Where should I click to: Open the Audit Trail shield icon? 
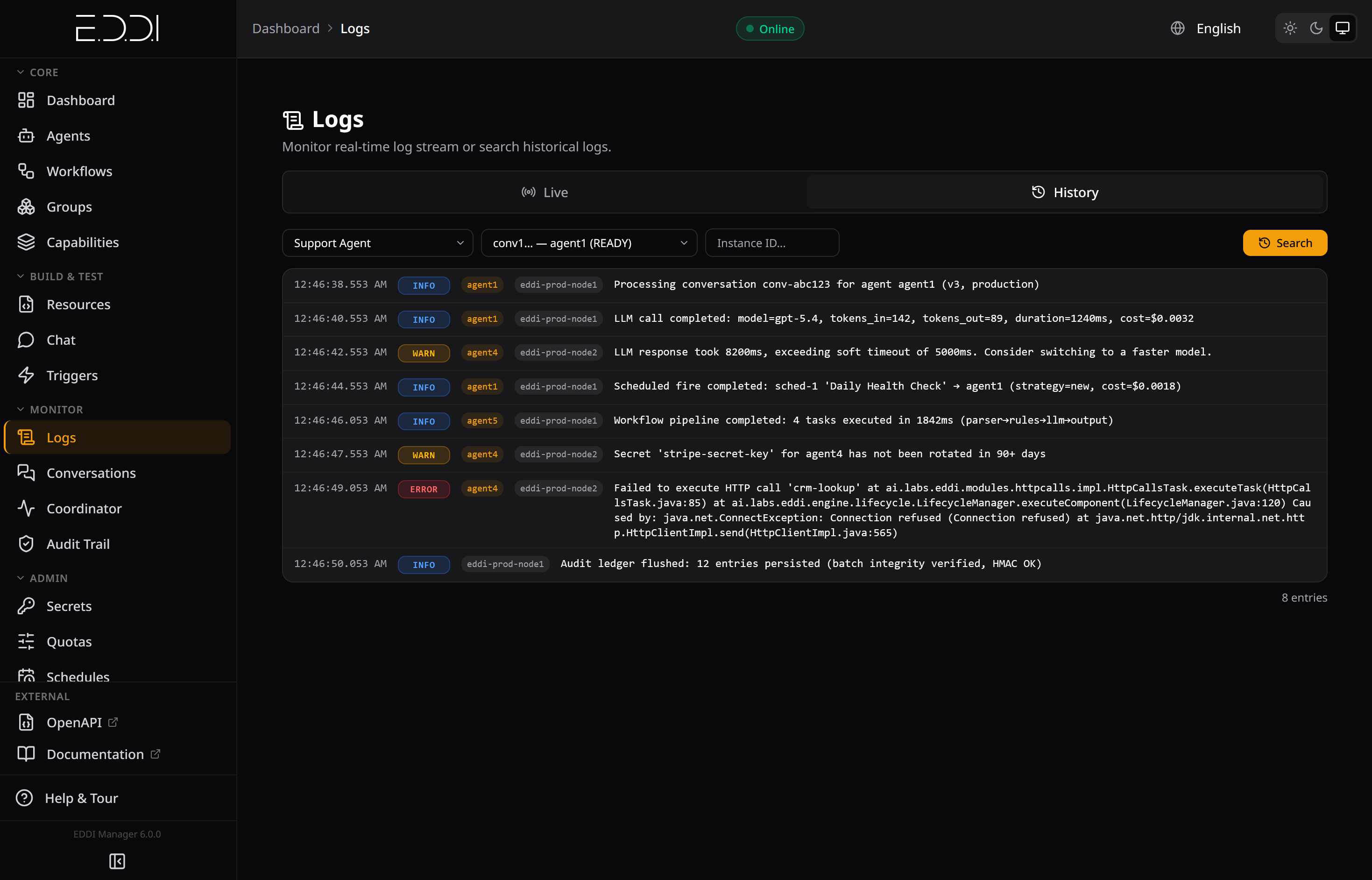point(26,544)
